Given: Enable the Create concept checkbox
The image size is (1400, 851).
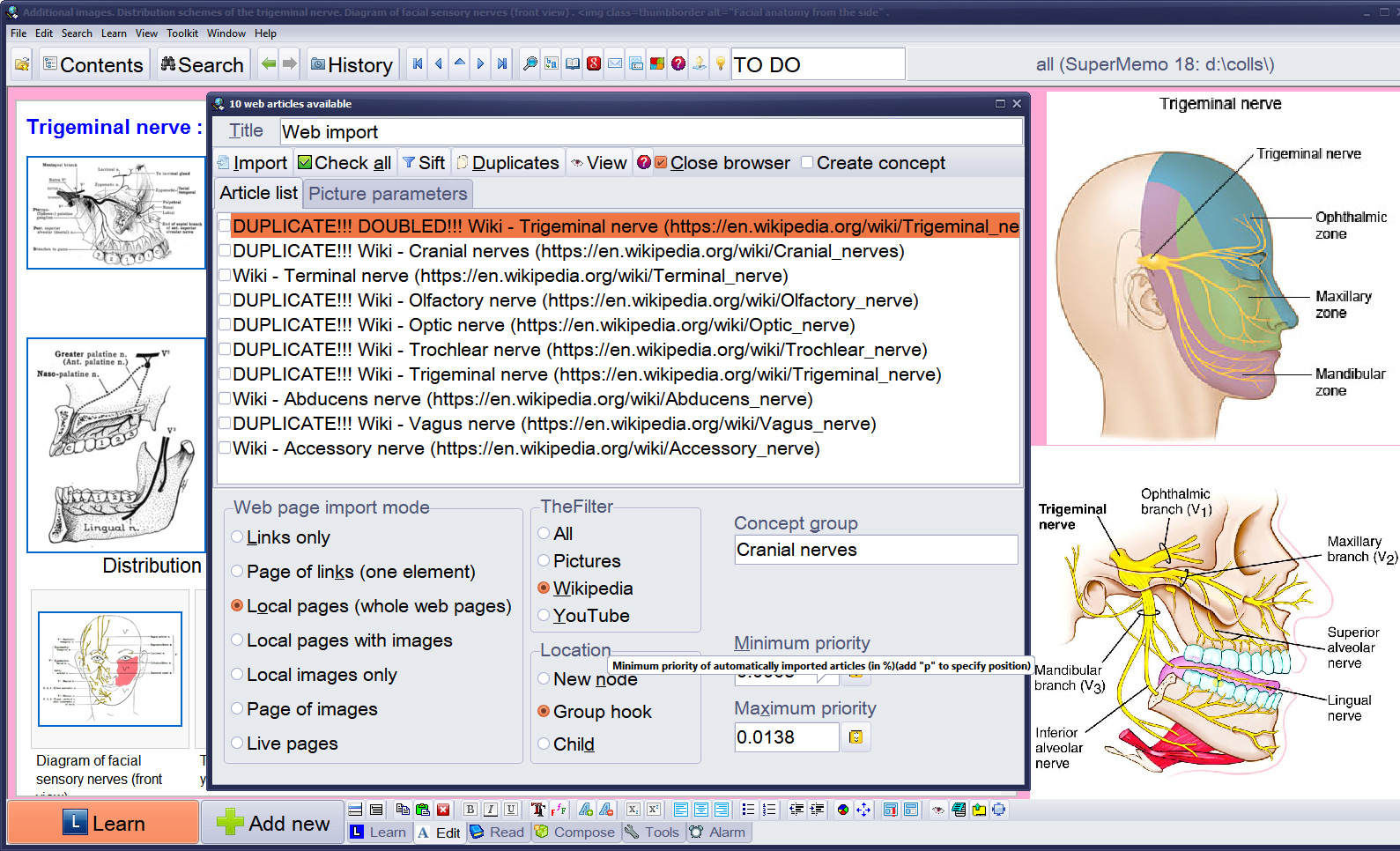Looking at the screenshot, I should 807,163.
